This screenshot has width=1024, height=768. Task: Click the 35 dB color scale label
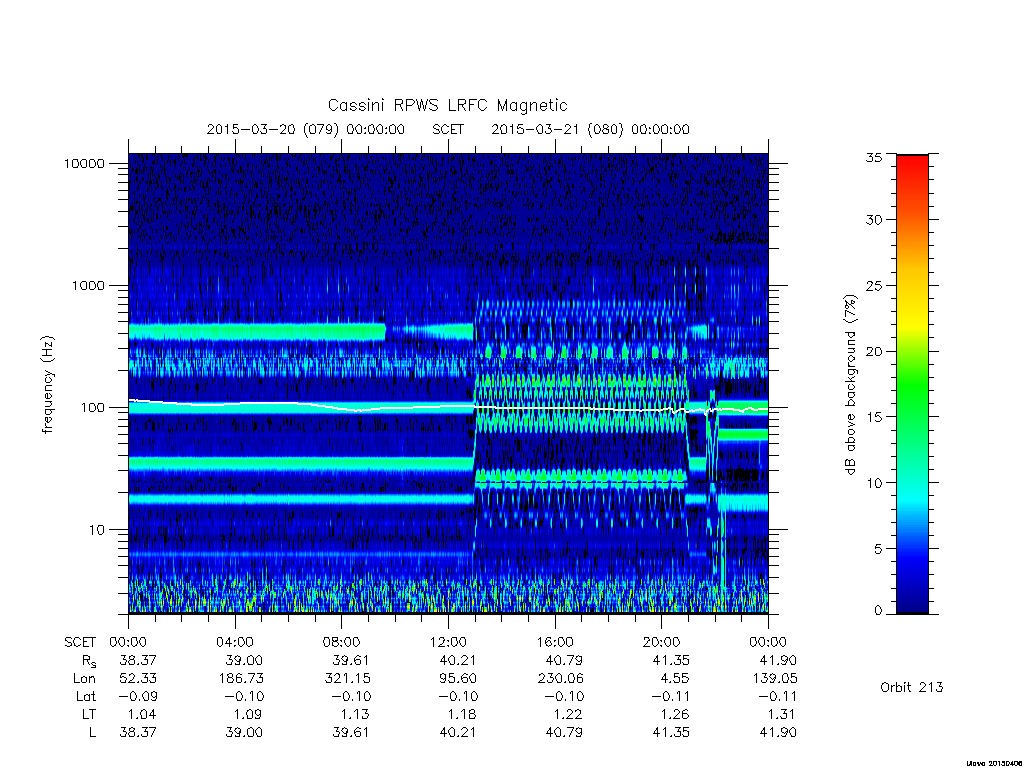click(x=873, y=157)
